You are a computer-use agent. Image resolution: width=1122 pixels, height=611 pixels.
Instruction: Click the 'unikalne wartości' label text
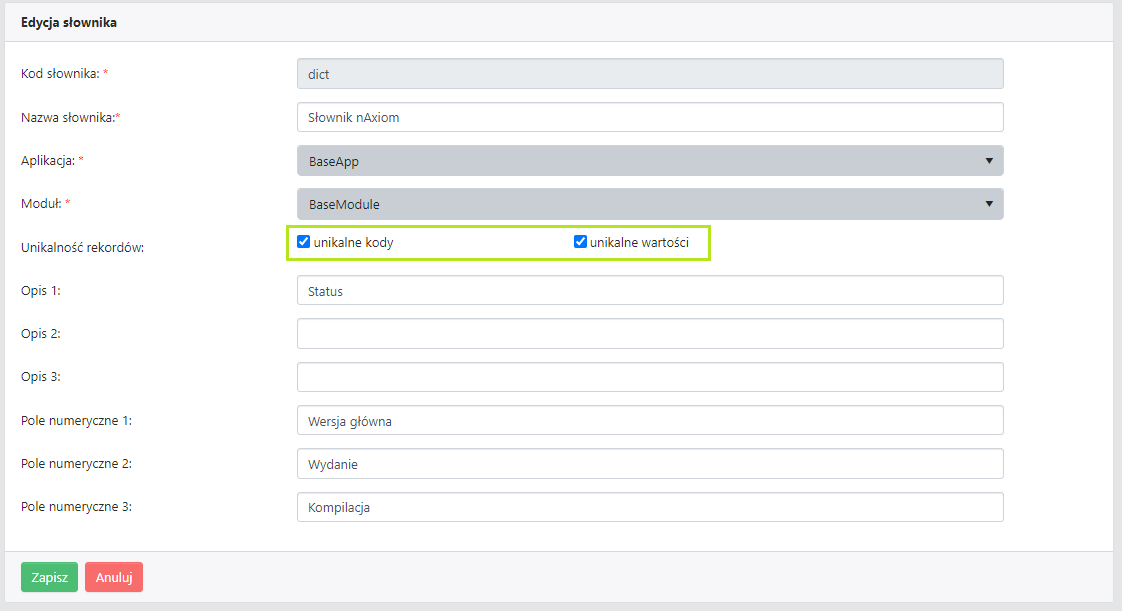coord(639,242)
